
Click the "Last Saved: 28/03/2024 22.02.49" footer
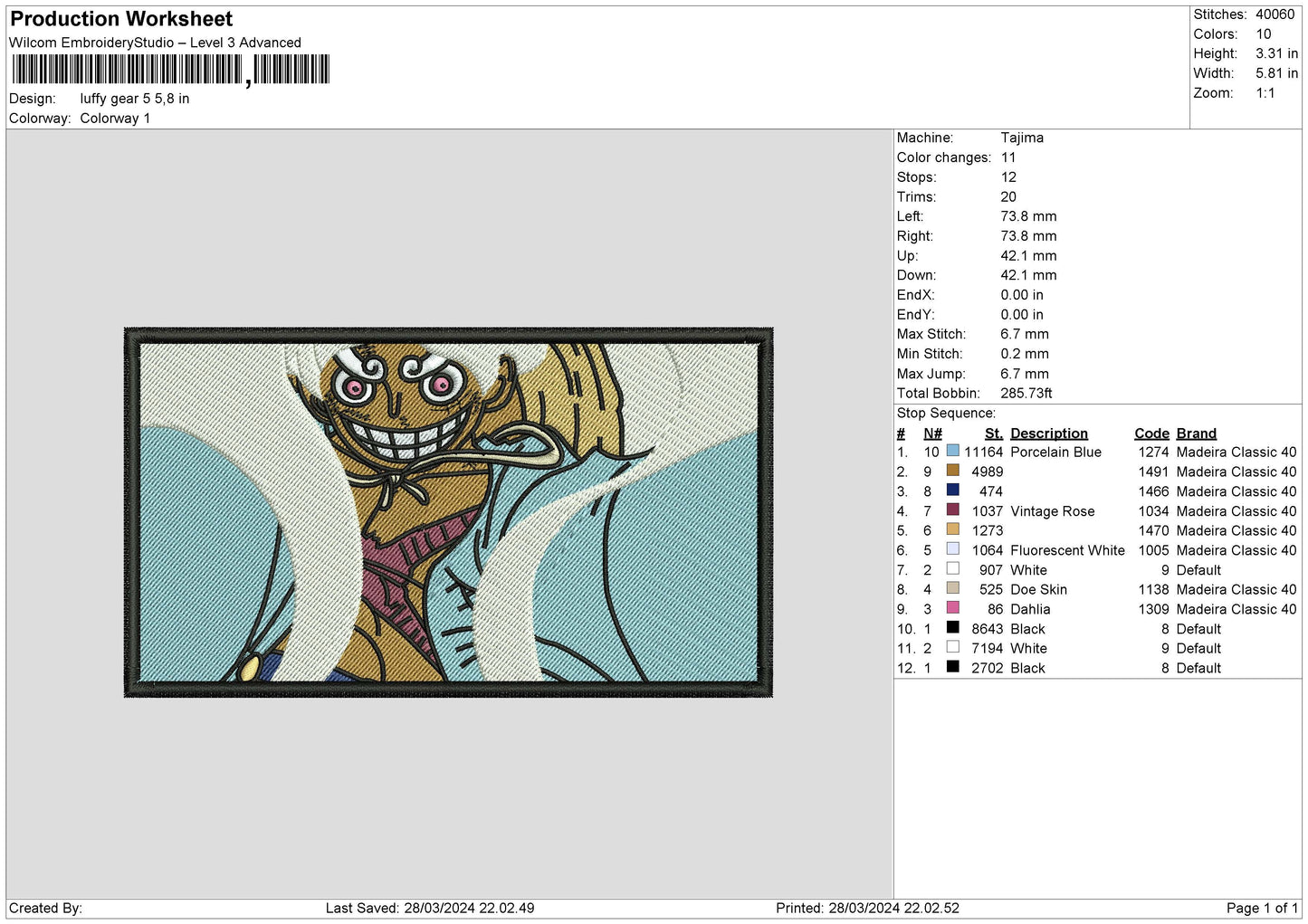click(x=430, y=909)
